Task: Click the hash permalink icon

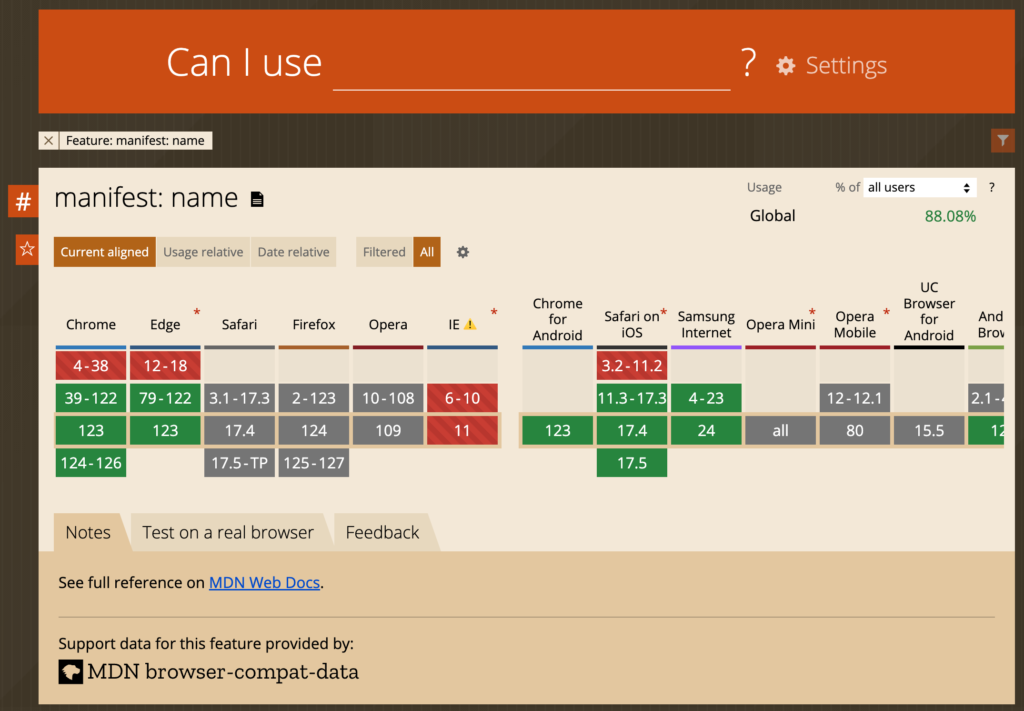Action: pos(23,201)
